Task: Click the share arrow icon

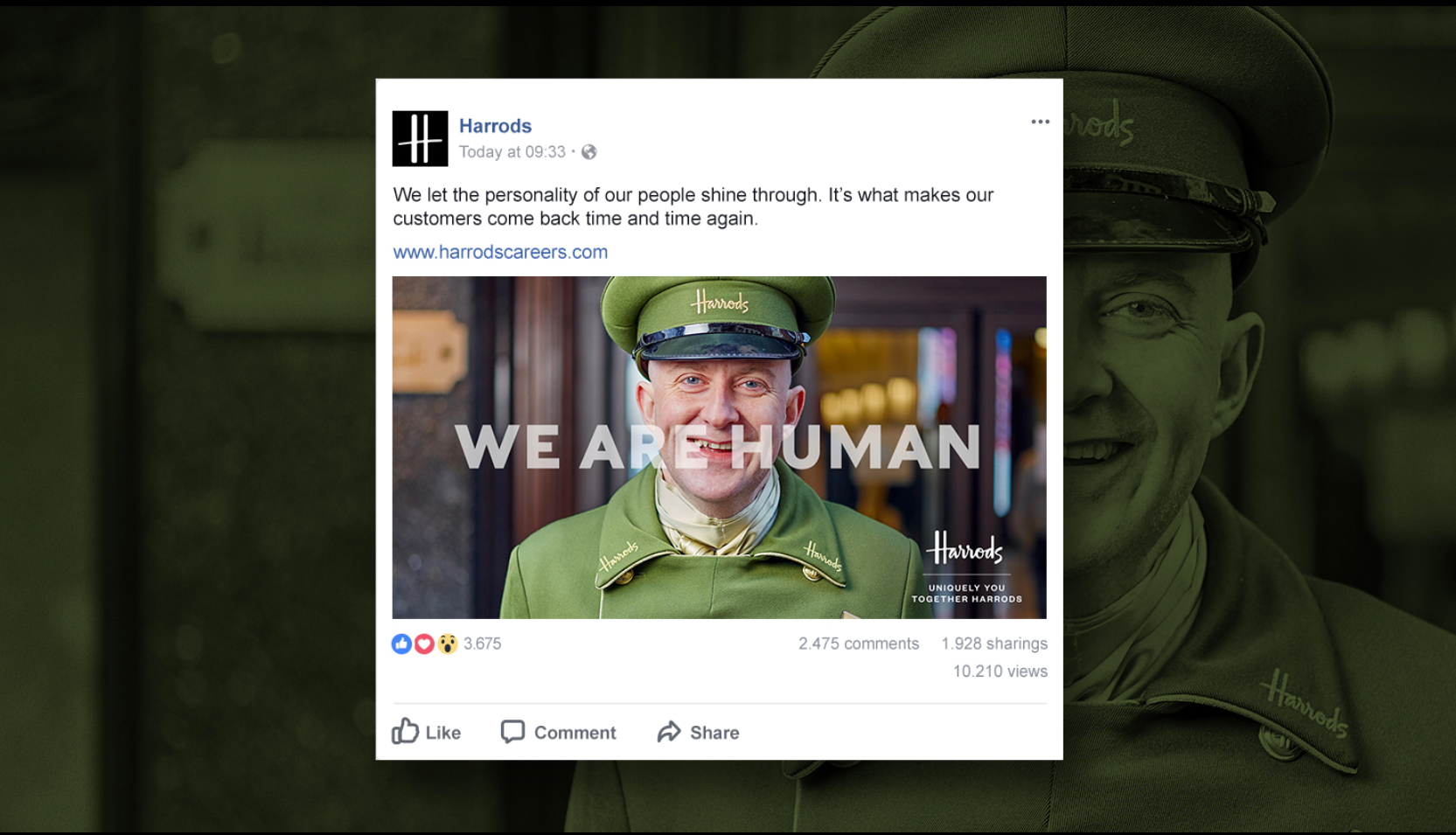Action: coord(669,732)
